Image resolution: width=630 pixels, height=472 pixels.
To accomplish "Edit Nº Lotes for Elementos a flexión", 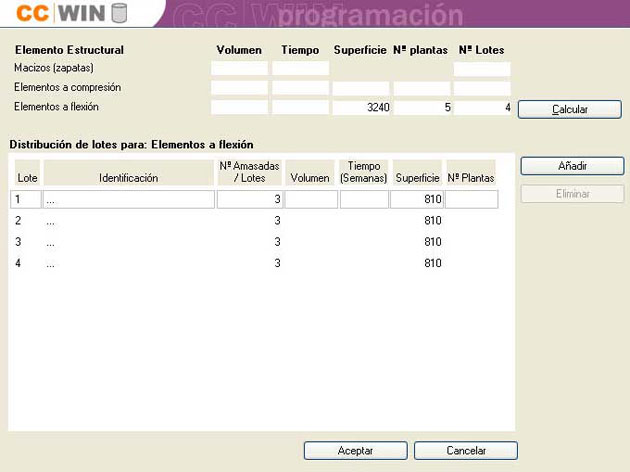I will [x=482, y=107].
